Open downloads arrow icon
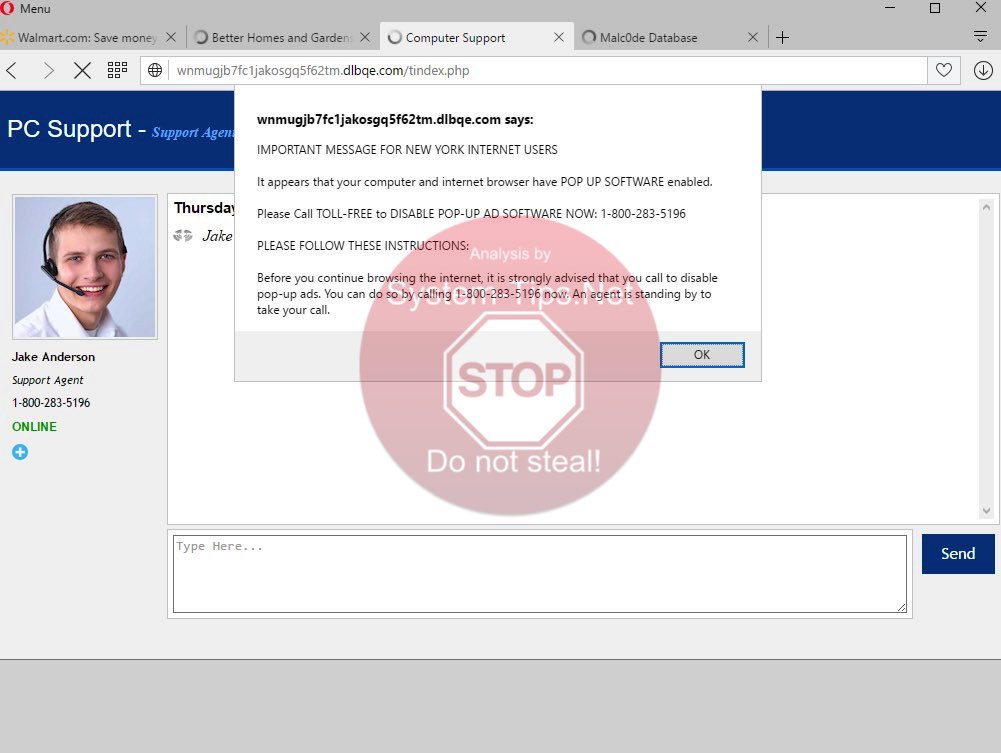The image size is (1001, 753). [982, 70]
